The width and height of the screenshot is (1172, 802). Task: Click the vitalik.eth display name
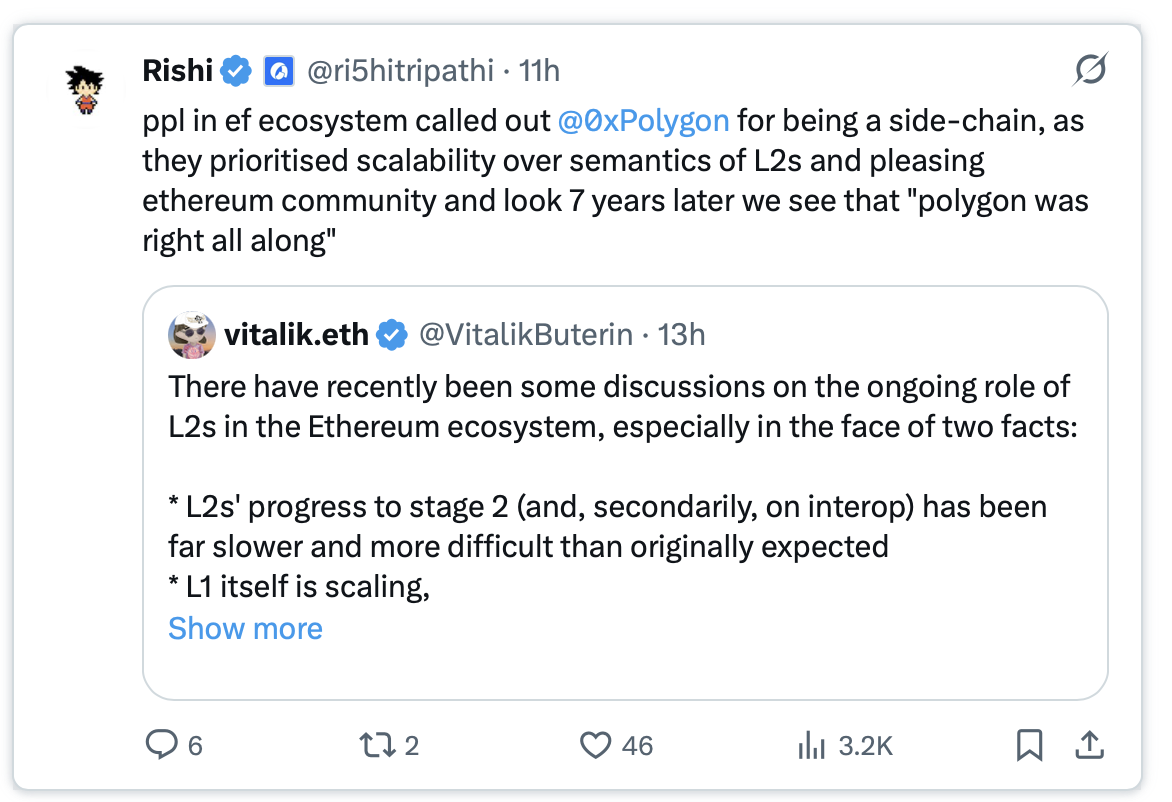tap(296, 334)
